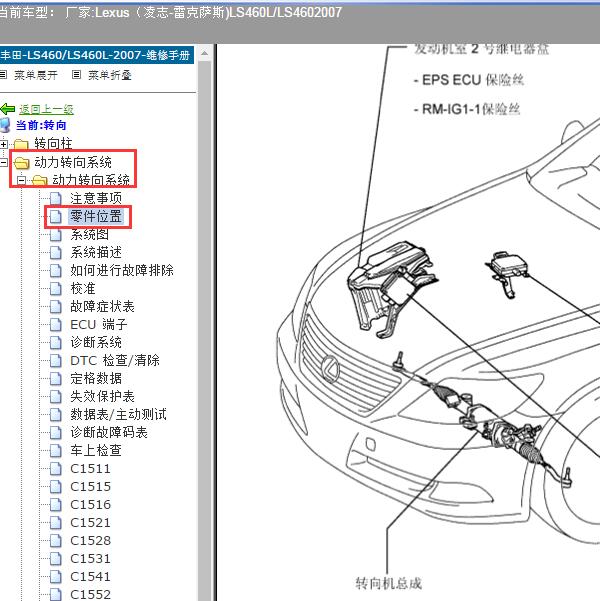Screen dimensions: 600x601
Task: Click the 当前:转向 label
Action: pyautogui.click(x=41, y=126)
